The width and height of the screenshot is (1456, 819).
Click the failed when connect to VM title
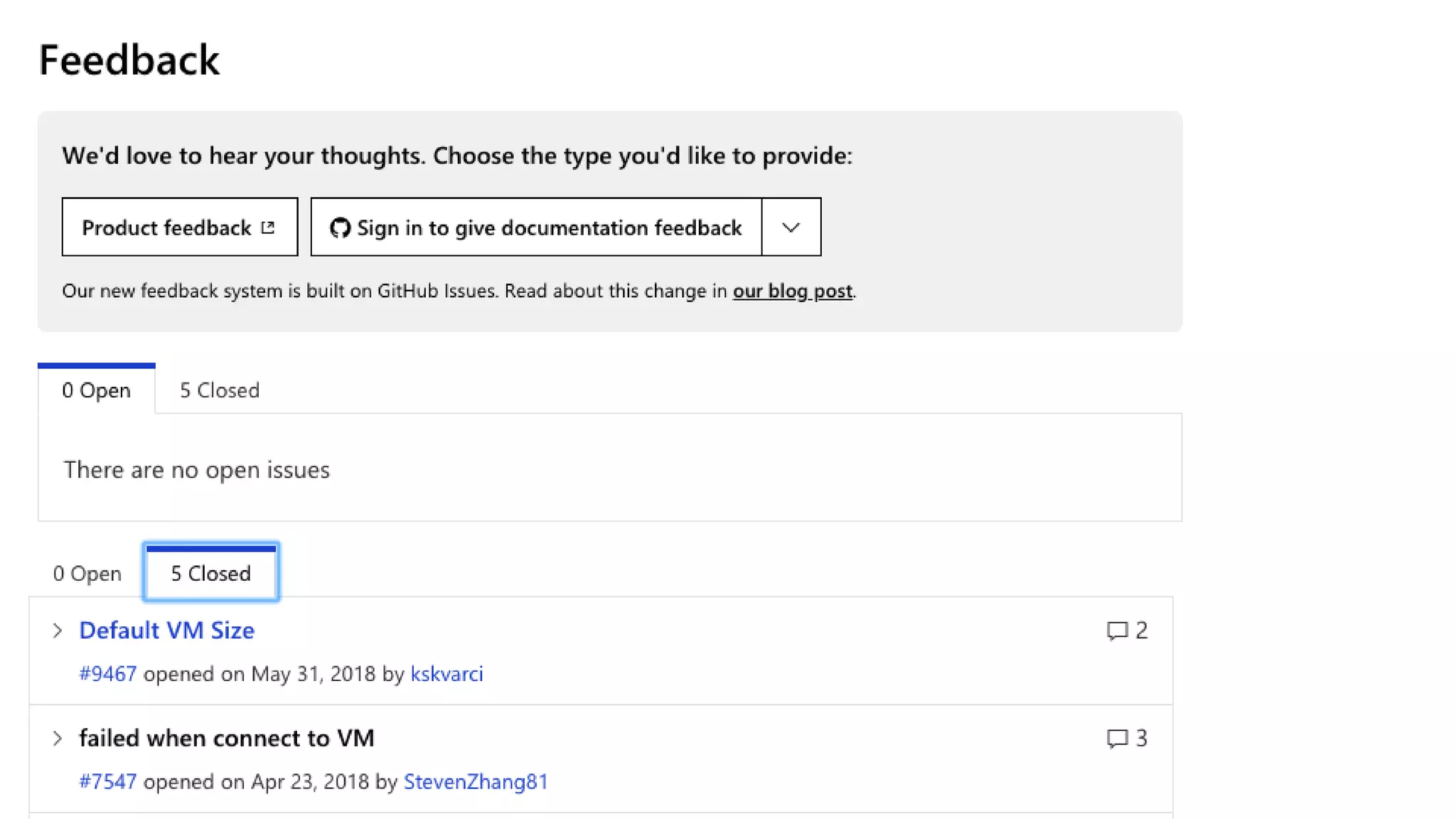[x=226, y=739]
